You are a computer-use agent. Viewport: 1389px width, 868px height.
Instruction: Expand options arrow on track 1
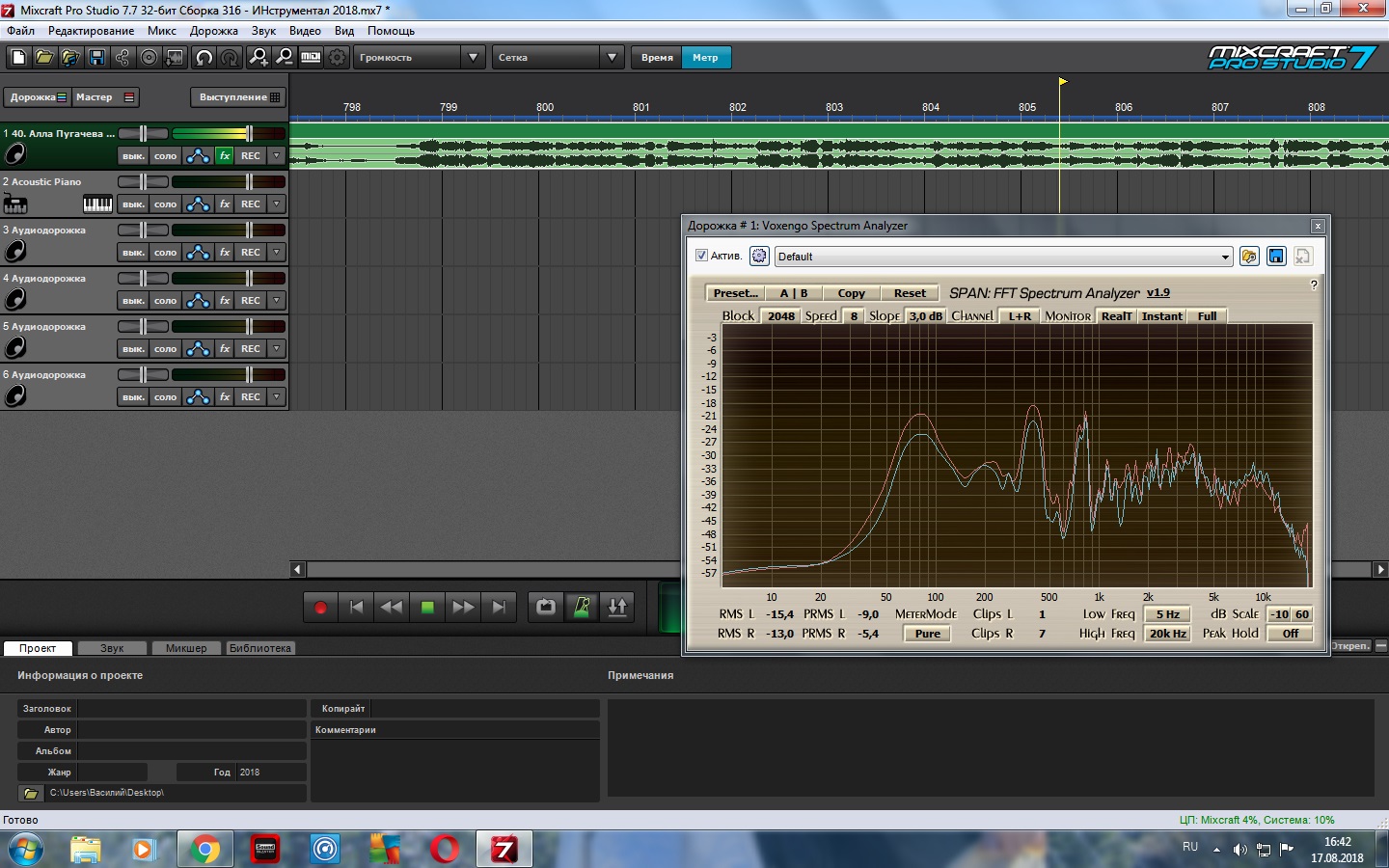277,156
